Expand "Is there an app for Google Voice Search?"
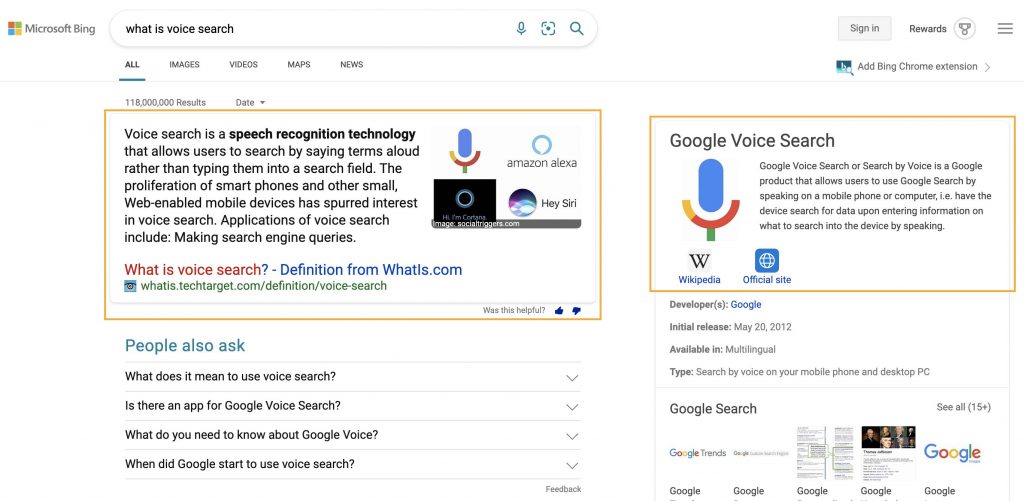This screenshot has width=1024, height=501. [x=353, y=406]
